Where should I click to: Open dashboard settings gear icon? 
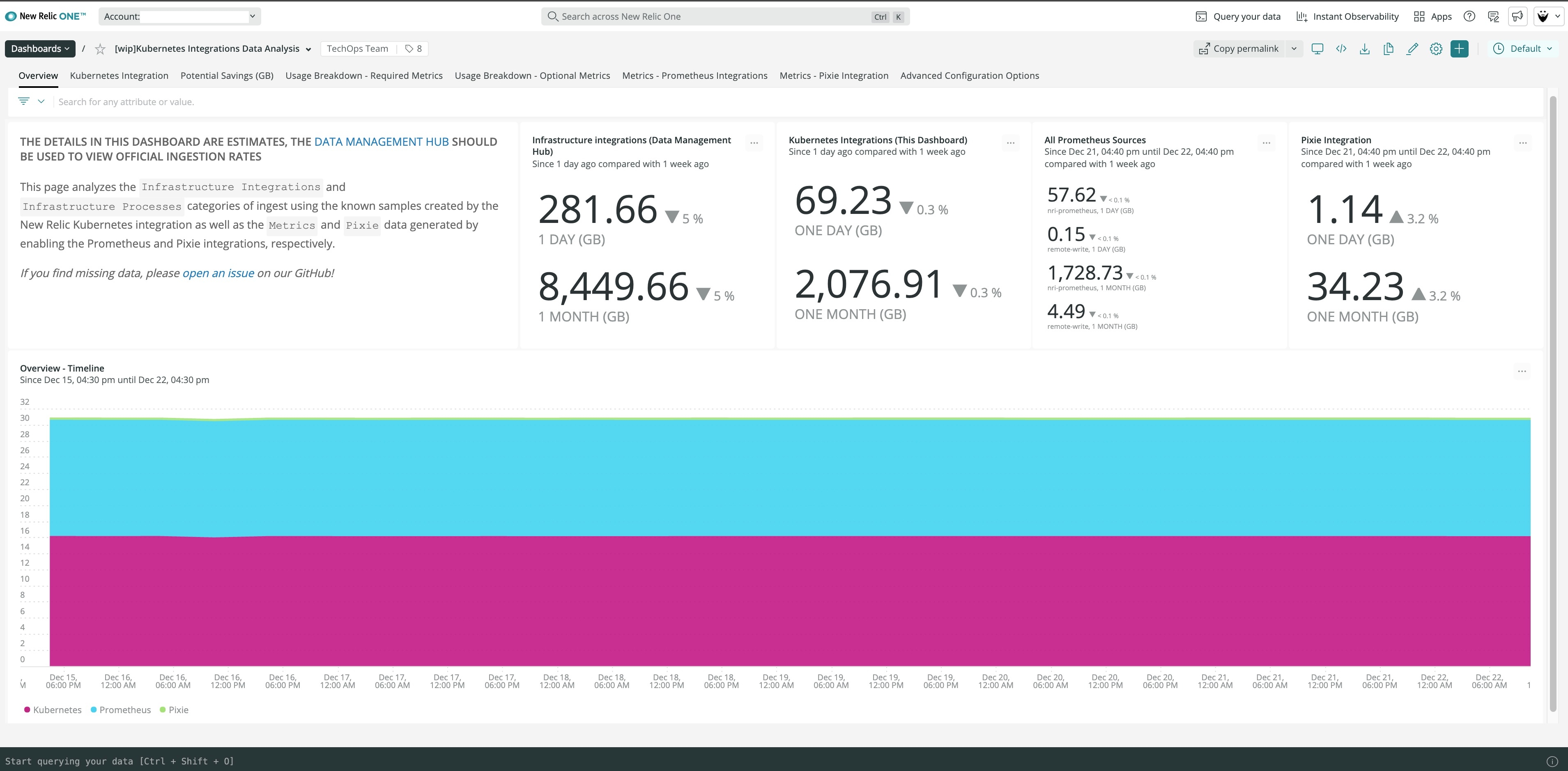coord(1436,49)
